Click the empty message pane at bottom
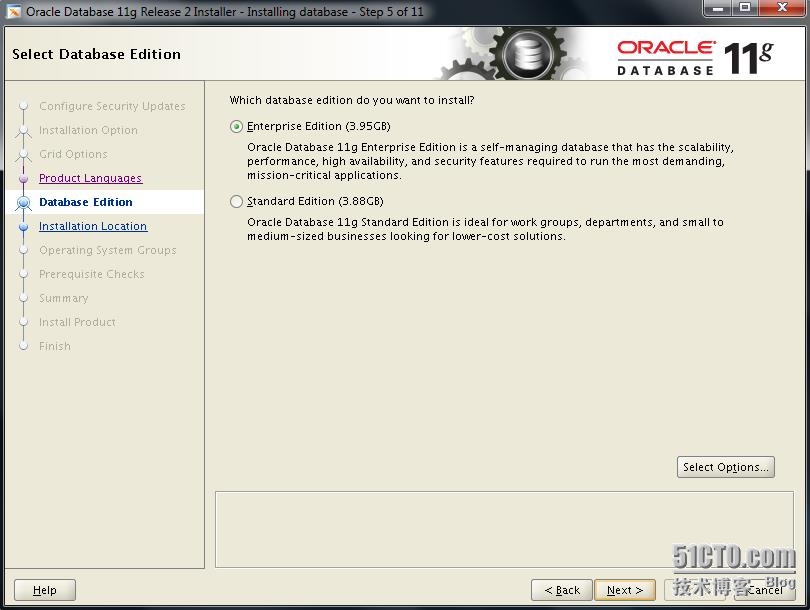810x610 pixels. pos(504,529)
